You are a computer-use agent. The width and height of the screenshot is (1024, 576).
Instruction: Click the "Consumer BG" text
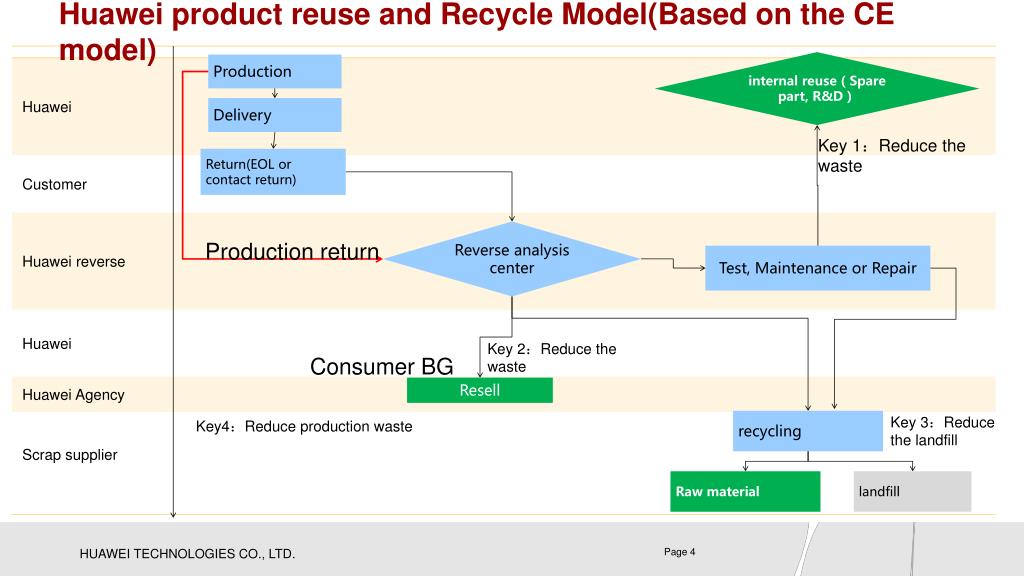pyautogui.click(x=381, y=366)
